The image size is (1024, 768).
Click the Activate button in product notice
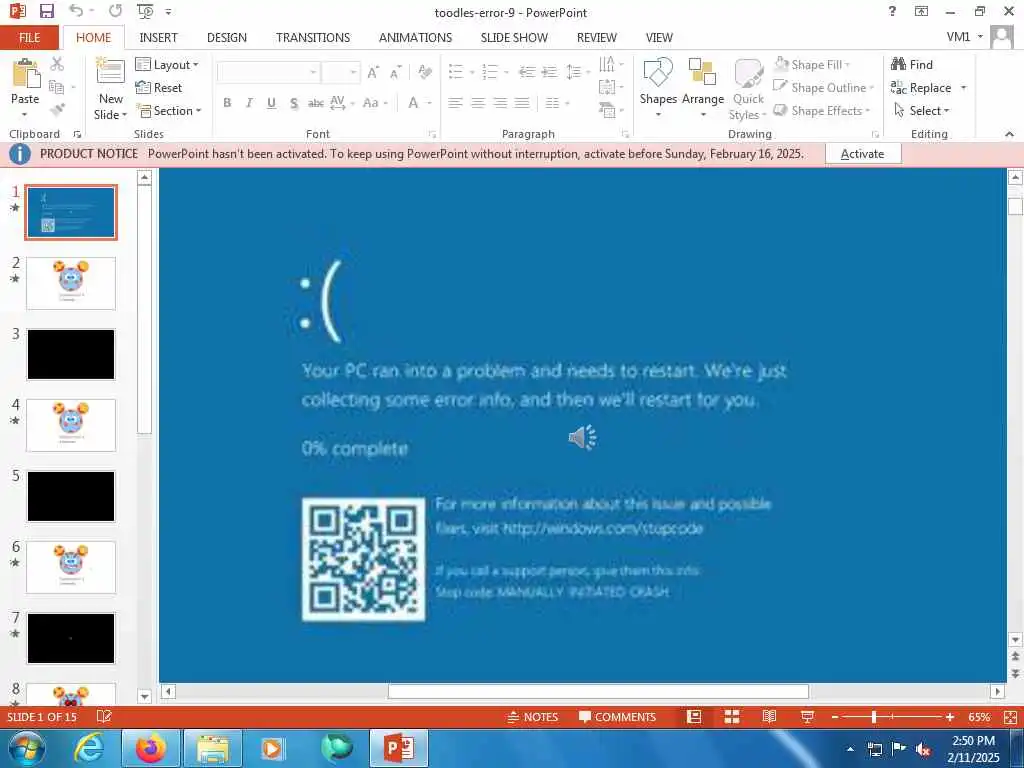[863, 154]
